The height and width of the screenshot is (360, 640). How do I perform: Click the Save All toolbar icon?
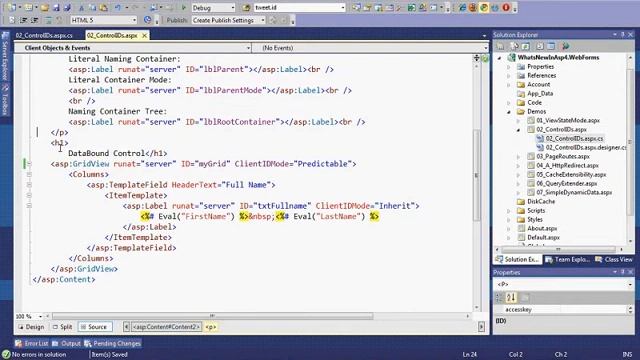pos(67,7)
